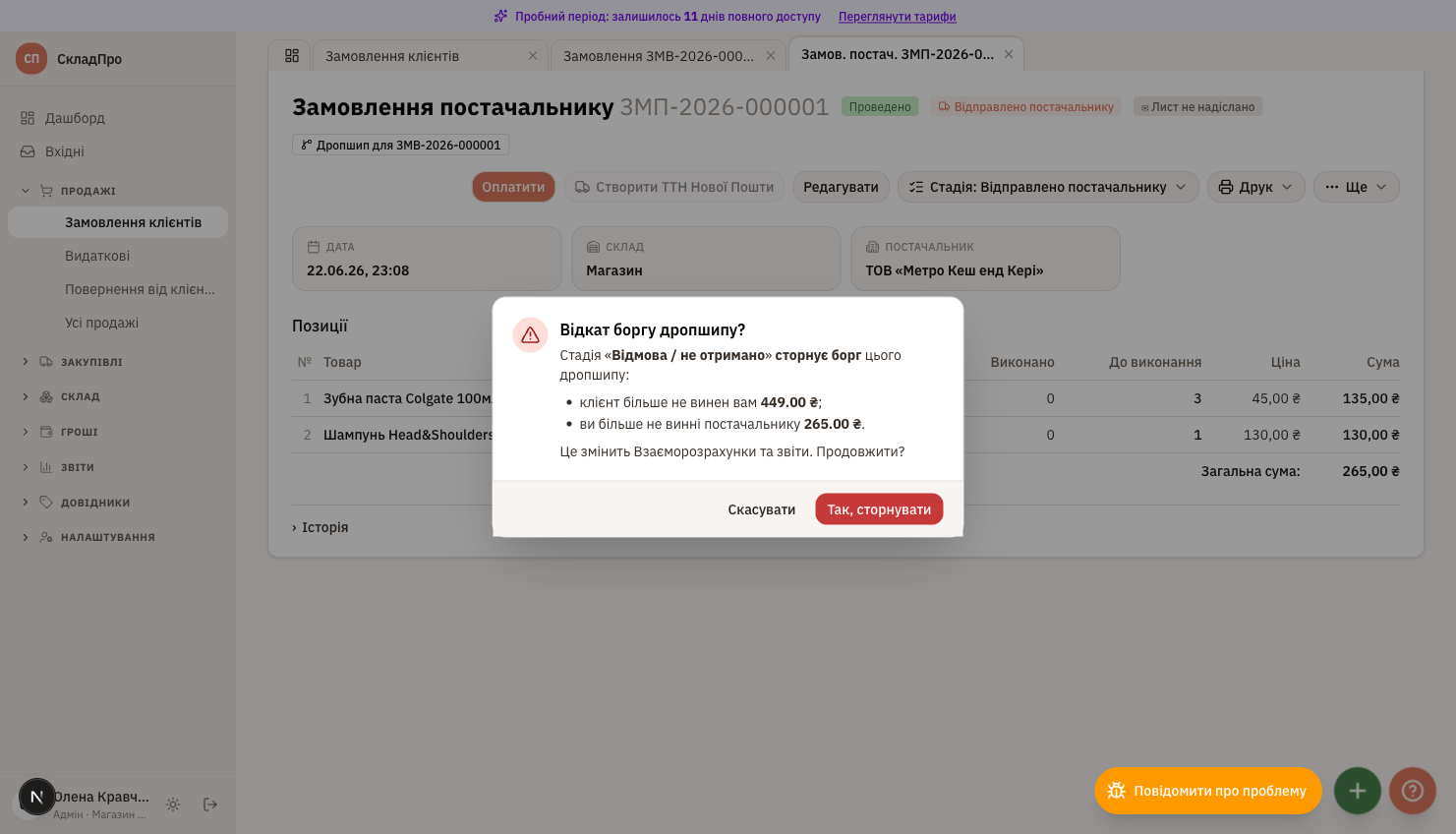Click the round N avatar badge
1456x834 pixels.
point(37,797)
